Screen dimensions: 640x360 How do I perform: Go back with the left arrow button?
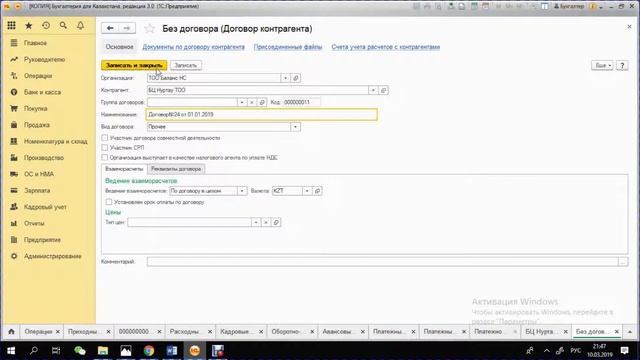[110, 28]
